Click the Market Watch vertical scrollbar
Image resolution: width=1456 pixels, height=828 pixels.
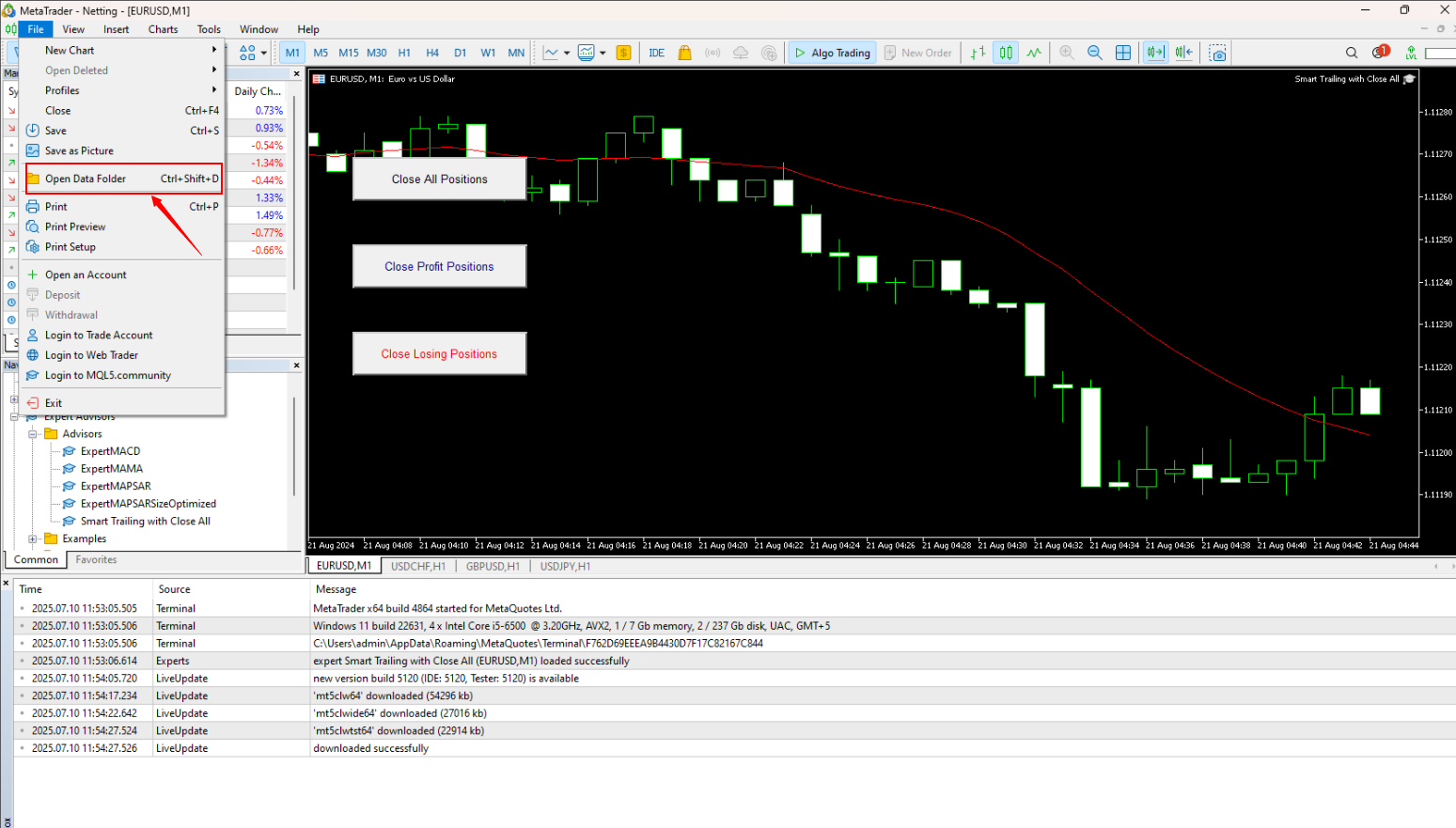pyautogui.click(x=295, y=193)
